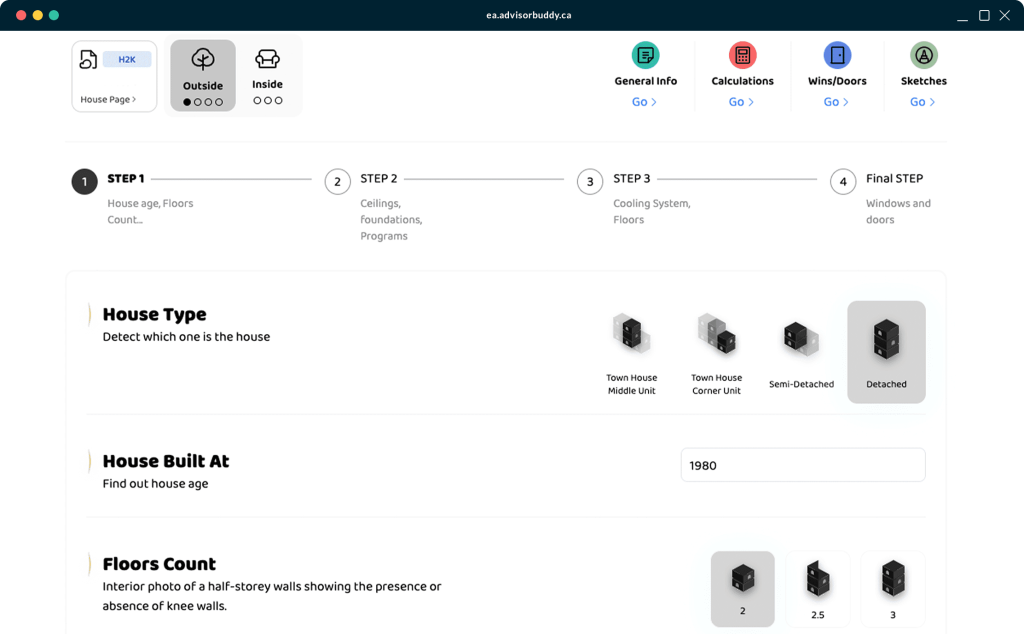Click the Wins/Doors door icon
1024x634 pixels.
pos(837,55)
